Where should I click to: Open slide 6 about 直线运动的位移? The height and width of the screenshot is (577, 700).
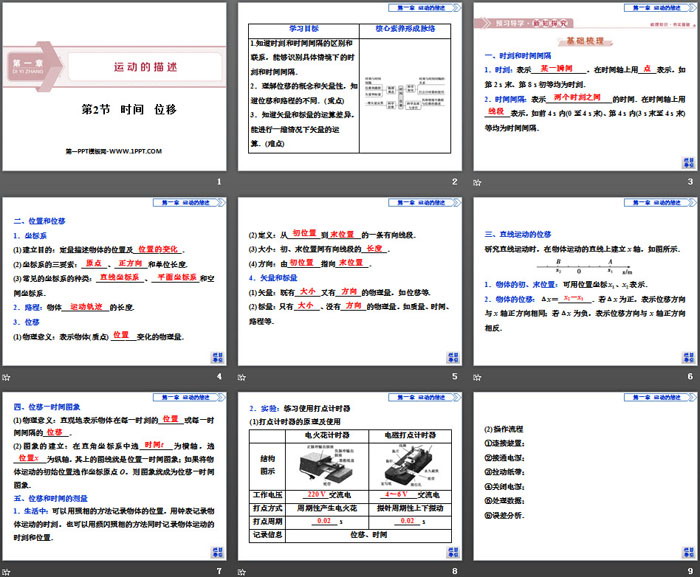tap(585, 282)
